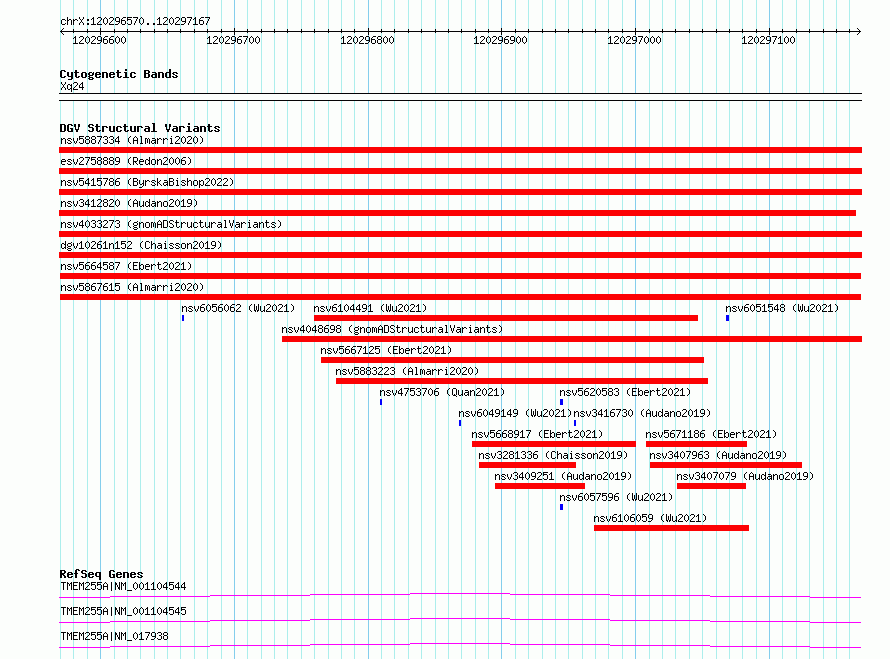
Task: Open nsv4033273 (gnomADStructuralVariants) entry
Action: [171, 224]
